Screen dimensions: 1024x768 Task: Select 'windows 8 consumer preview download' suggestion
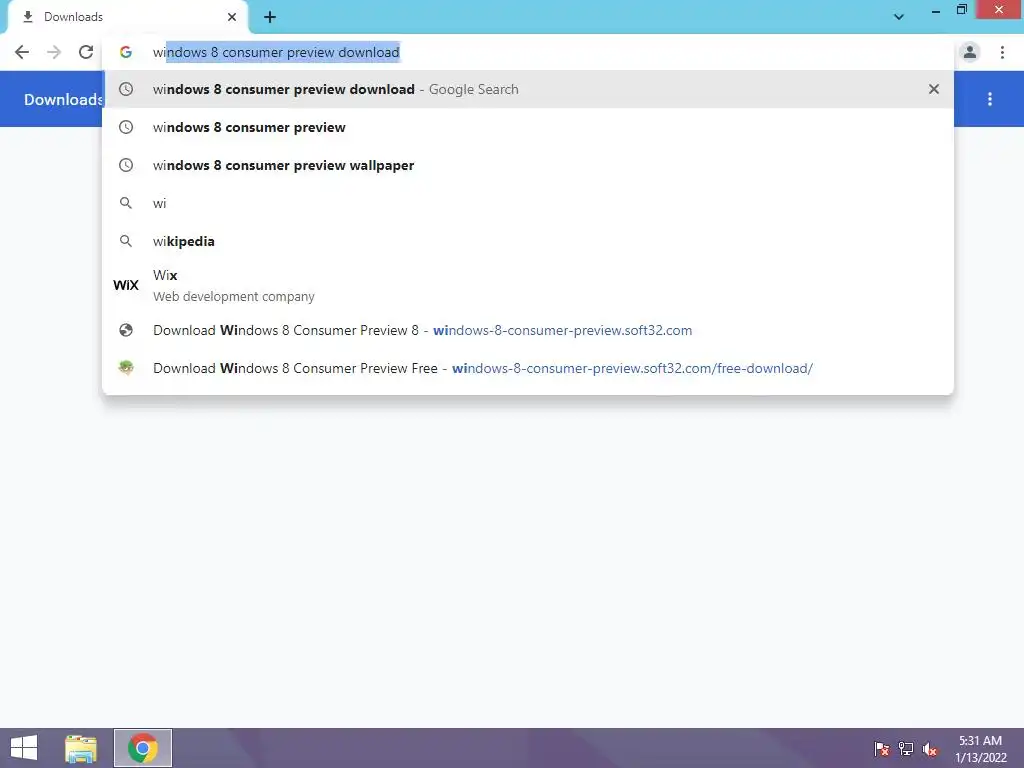(x=528, y=89)
